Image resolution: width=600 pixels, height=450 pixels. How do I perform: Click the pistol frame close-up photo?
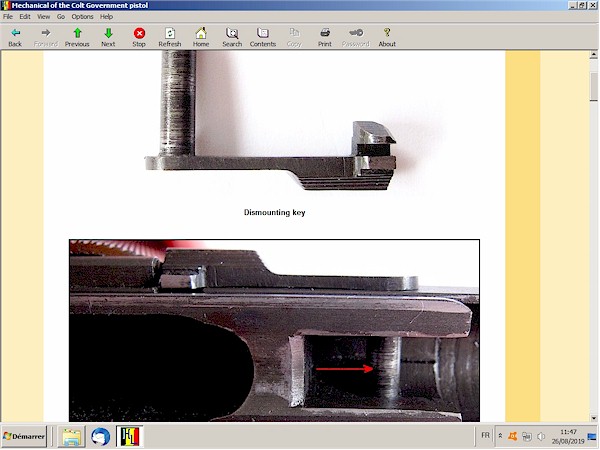(274, 331)
